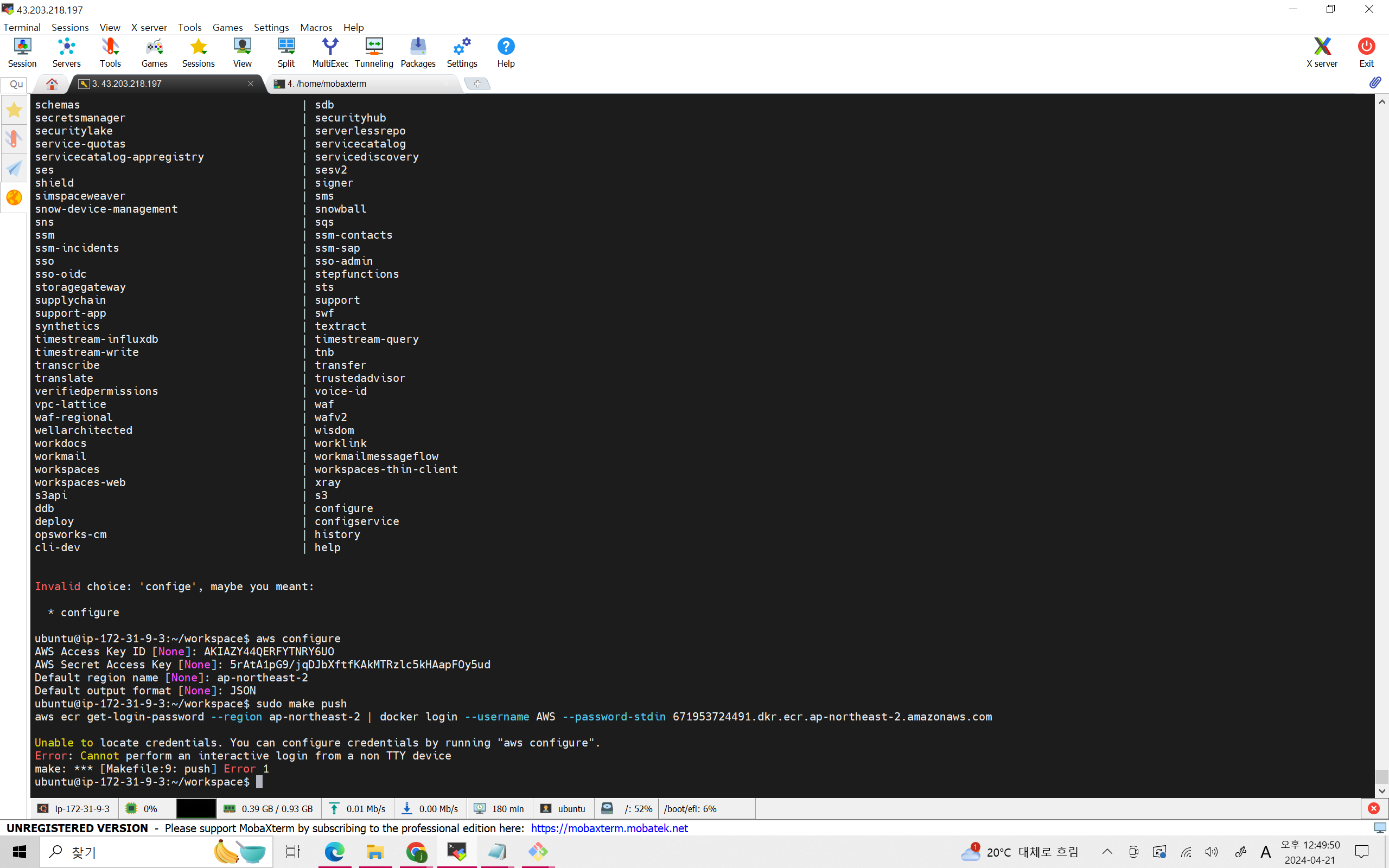Open the Terminal menu
Screen dimensions: 1389x868
(22, 28)
